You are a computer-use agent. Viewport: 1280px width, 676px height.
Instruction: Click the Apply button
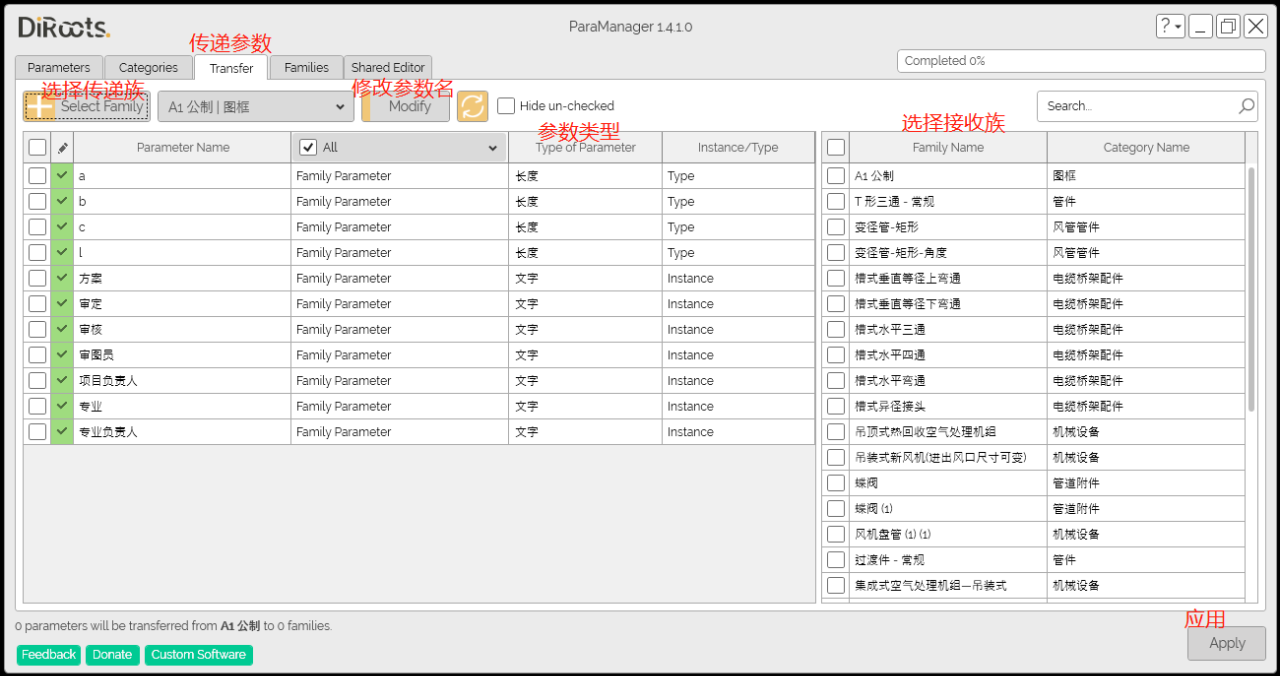(1227, 643)
